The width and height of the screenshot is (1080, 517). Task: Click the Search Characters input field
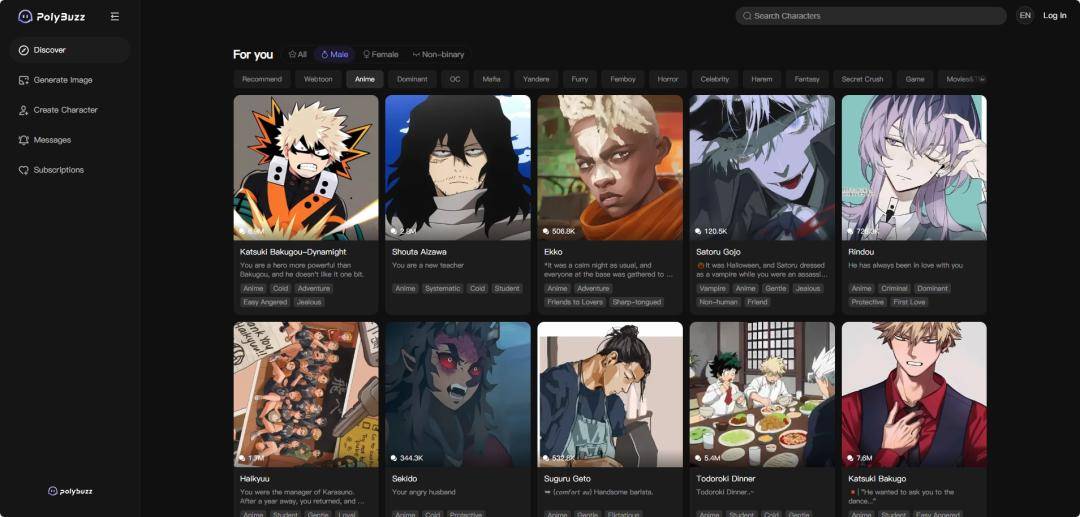871,16
